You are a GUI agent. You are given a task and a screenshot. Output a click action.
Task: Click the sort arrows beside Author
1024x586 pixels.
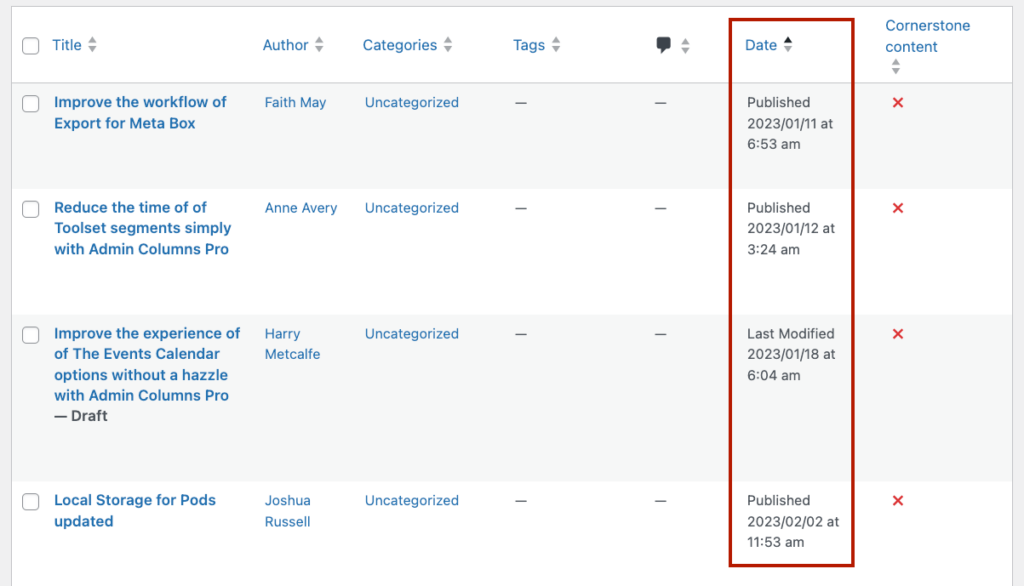click(x=318, y=44)
